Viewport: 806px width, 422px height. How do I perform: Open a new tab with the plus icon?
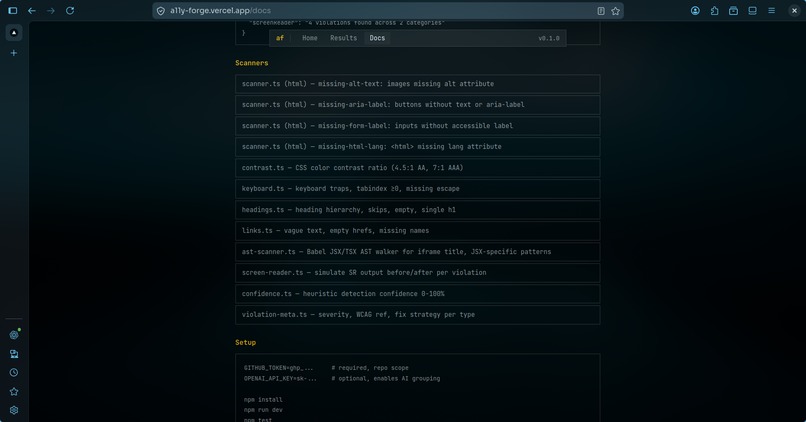point(14,53)
